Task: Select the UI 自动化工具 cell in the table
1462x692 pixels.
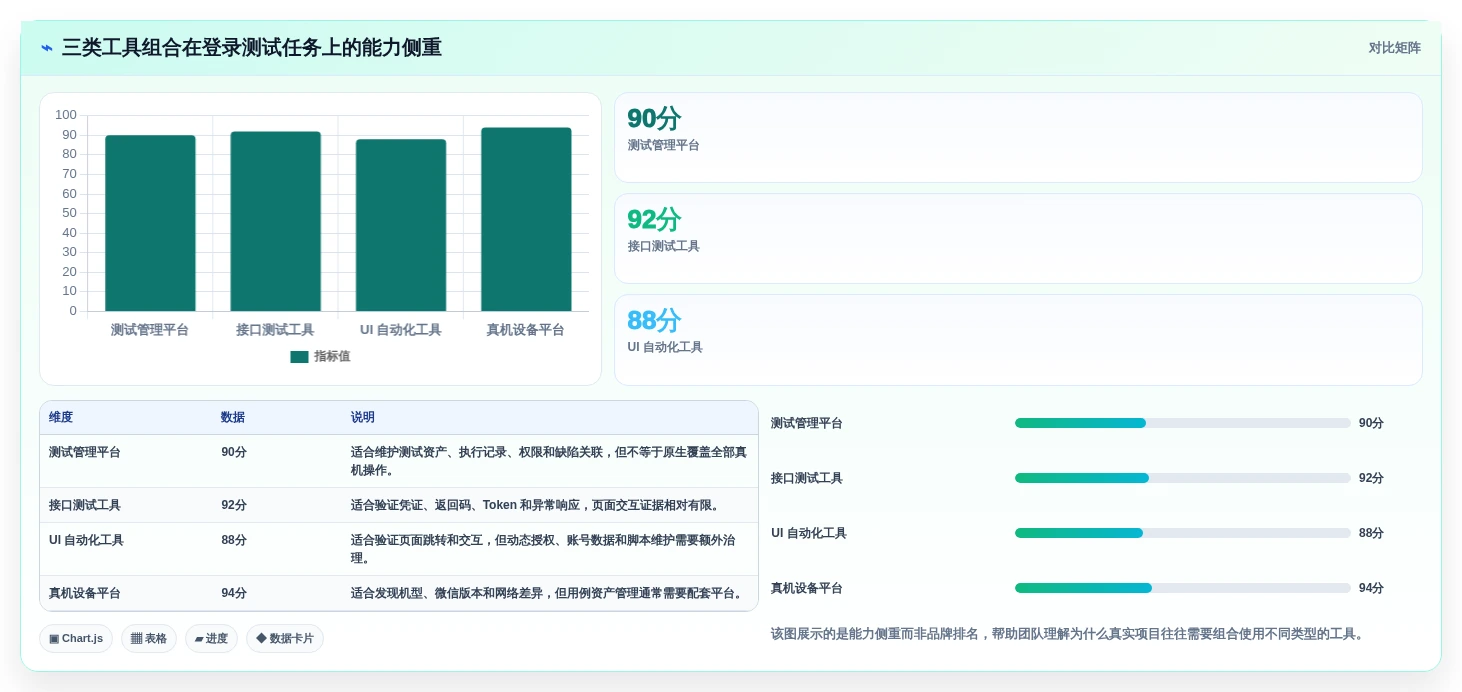Action: (x=126, y=549)
